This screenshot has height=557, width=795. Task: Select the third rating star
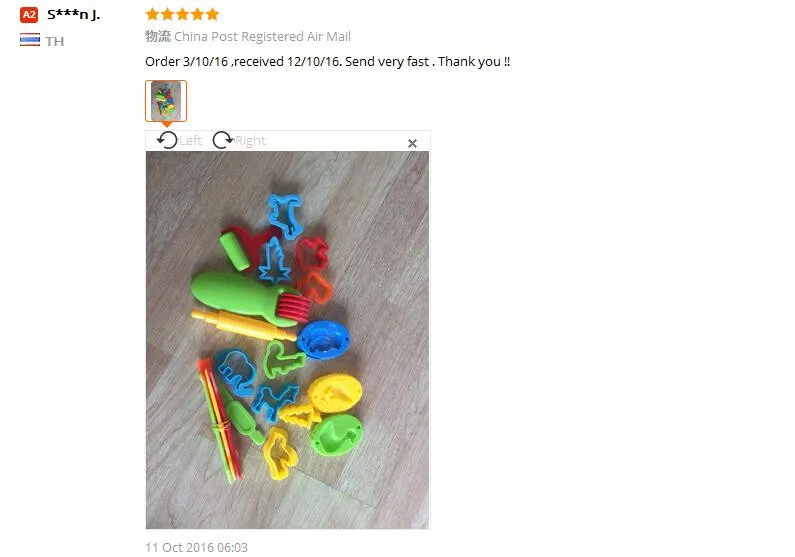click(x=183, y=14)
